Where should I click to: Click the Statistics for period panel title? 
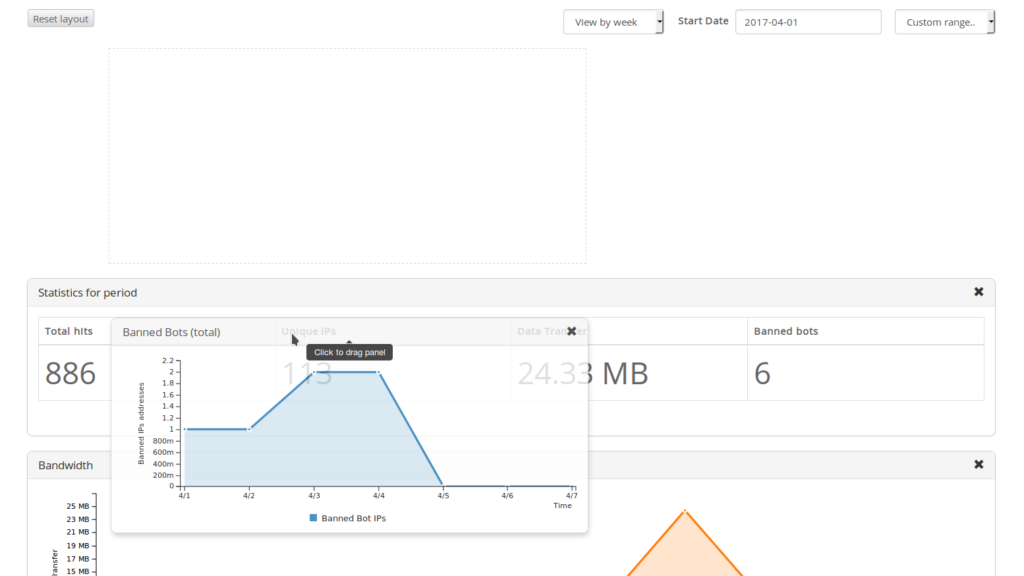[x=88, y=293]
